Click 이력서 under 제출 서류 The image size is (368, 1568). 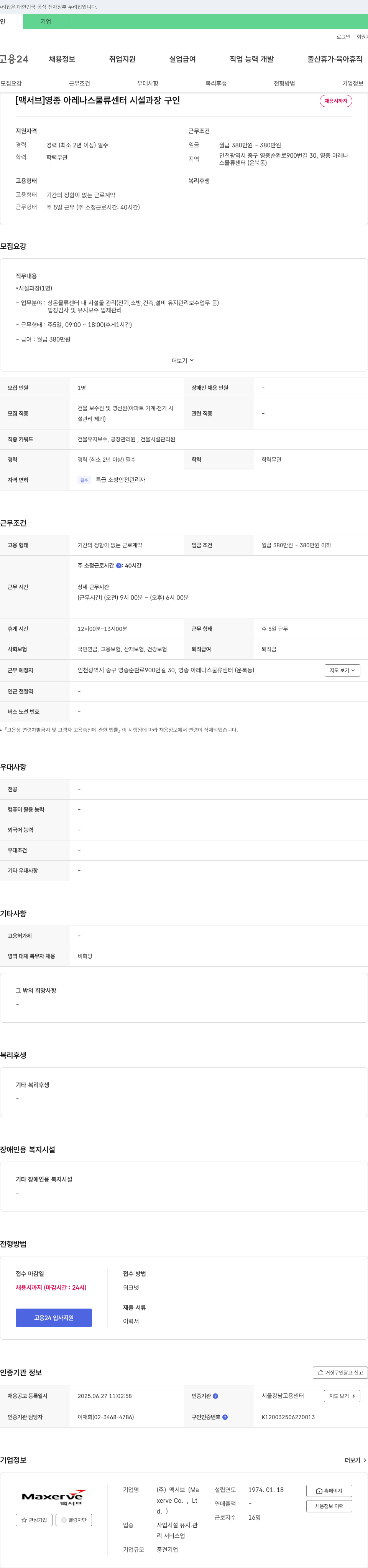point(131,1322)
